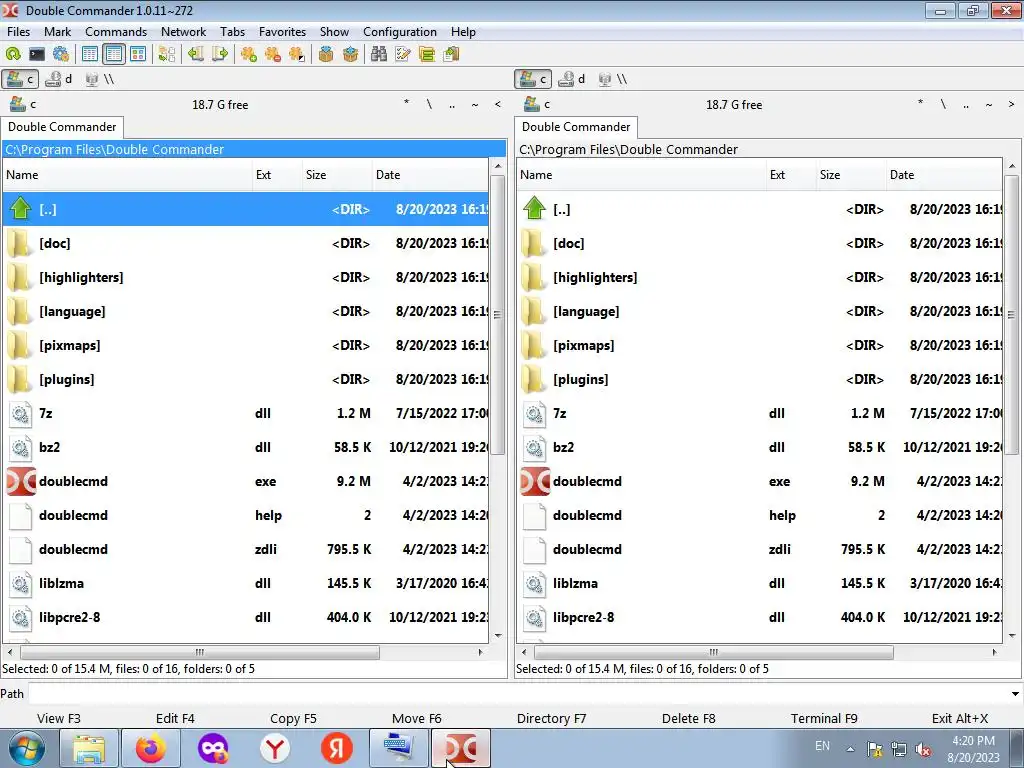
Task: Select drive c in left panel drive bar
Action: [x=20, y=79]
